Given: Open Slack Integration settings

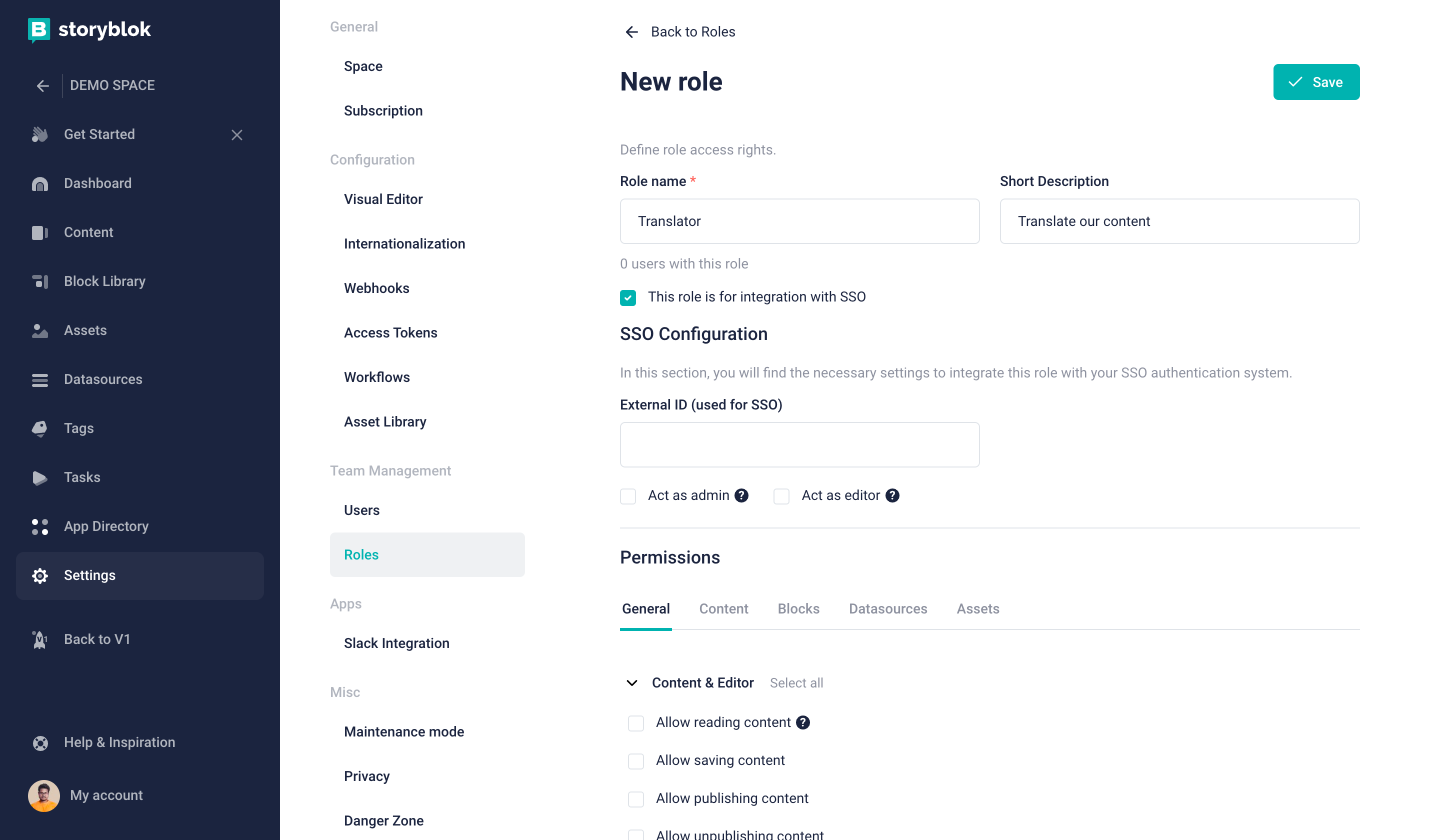Looking at the screenshot, I should (x=396, y=643).
